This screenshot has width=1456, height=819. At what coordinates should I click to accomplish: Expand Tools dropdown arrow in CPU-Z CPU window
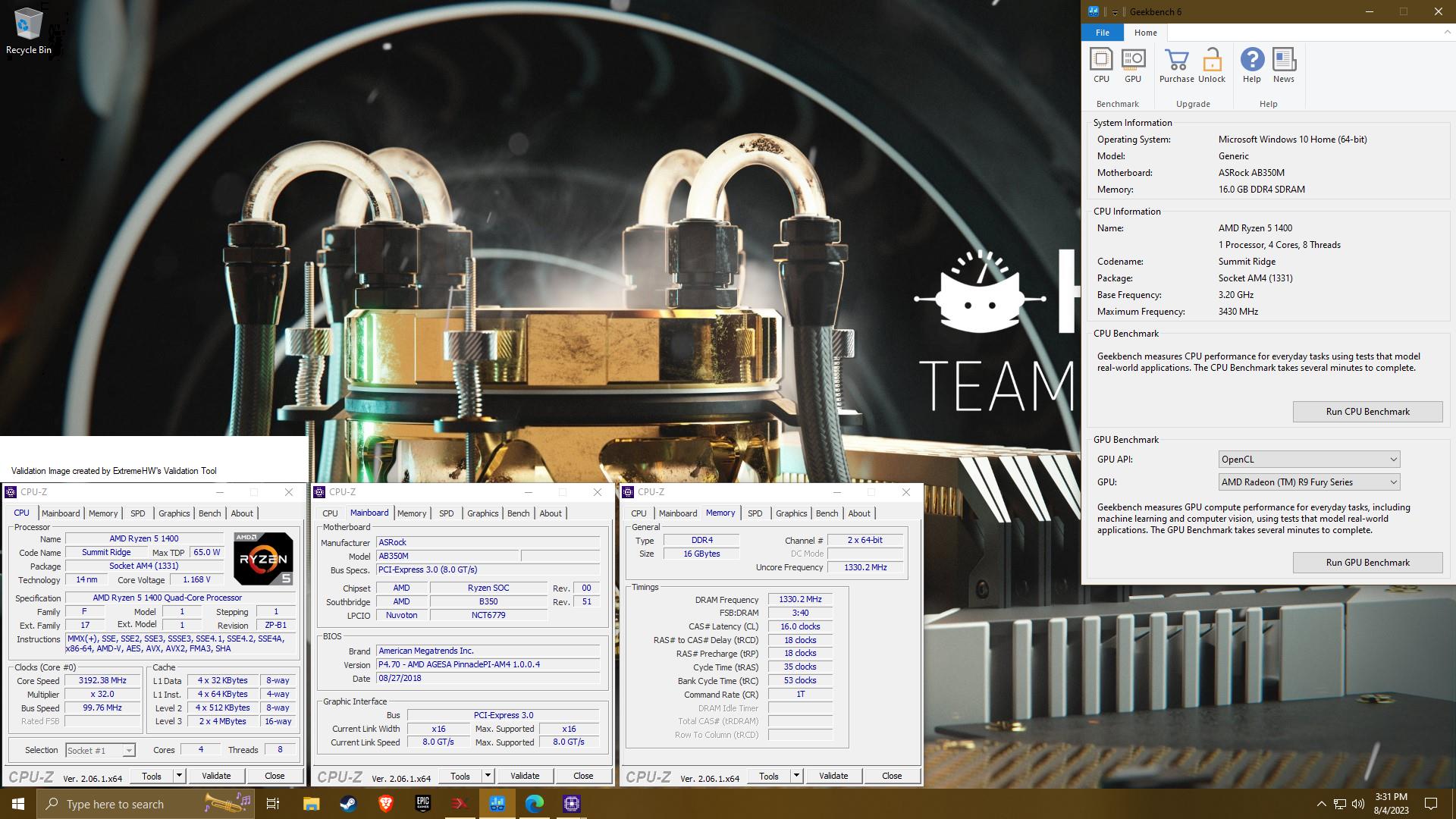tap(180, 776)
